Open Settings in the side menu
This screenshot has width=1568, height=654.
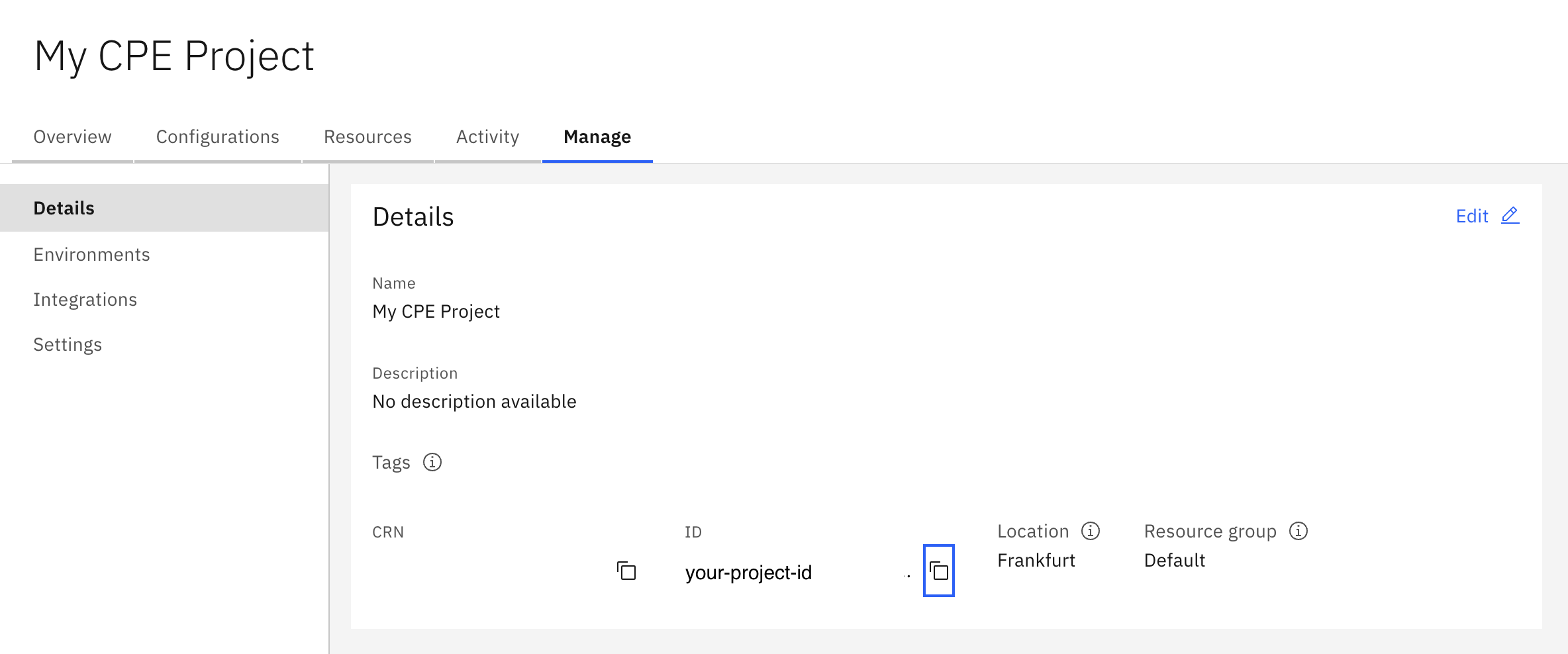(164, 344)
